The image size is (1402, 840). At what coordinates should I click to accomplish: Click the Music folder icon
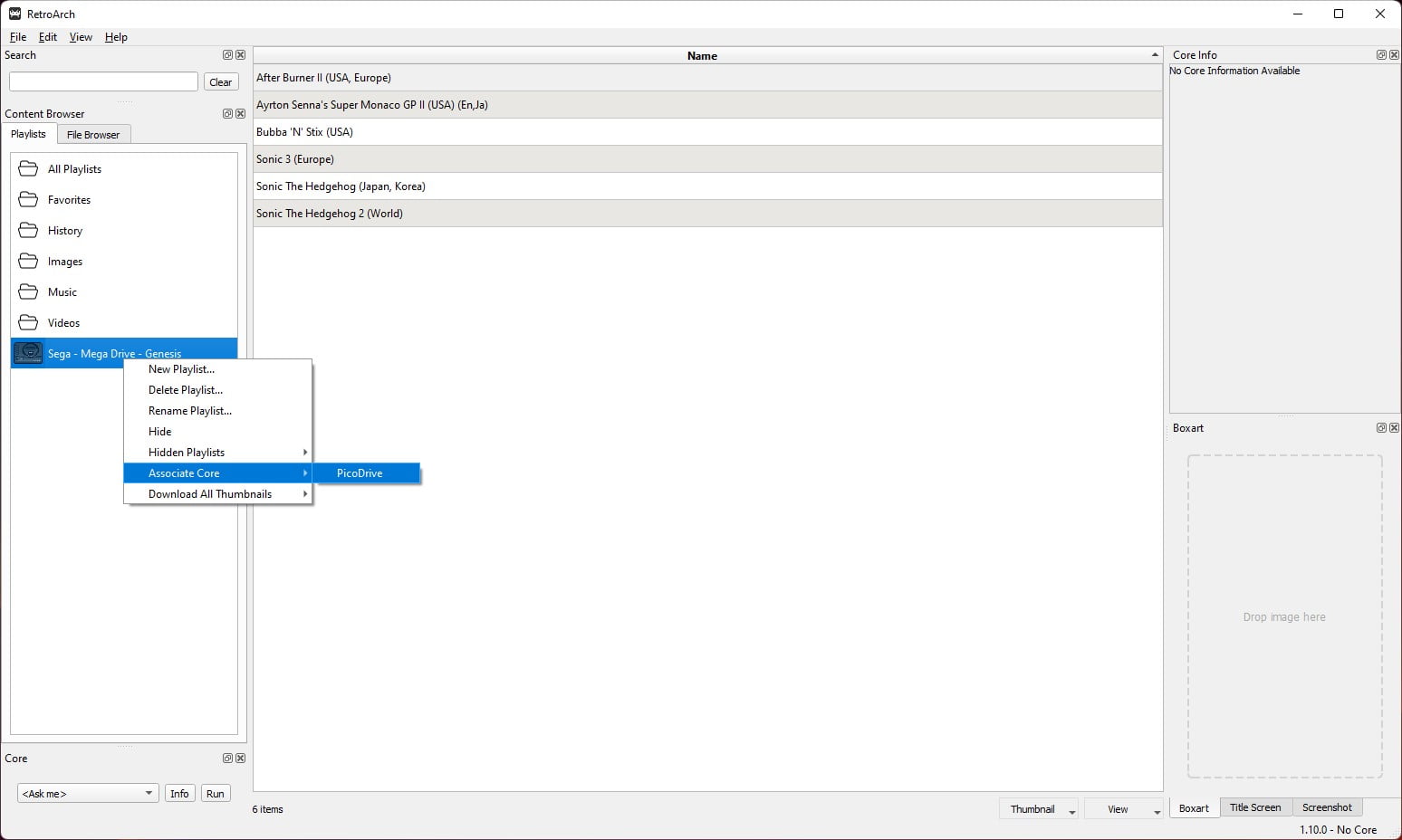point(29,292)
